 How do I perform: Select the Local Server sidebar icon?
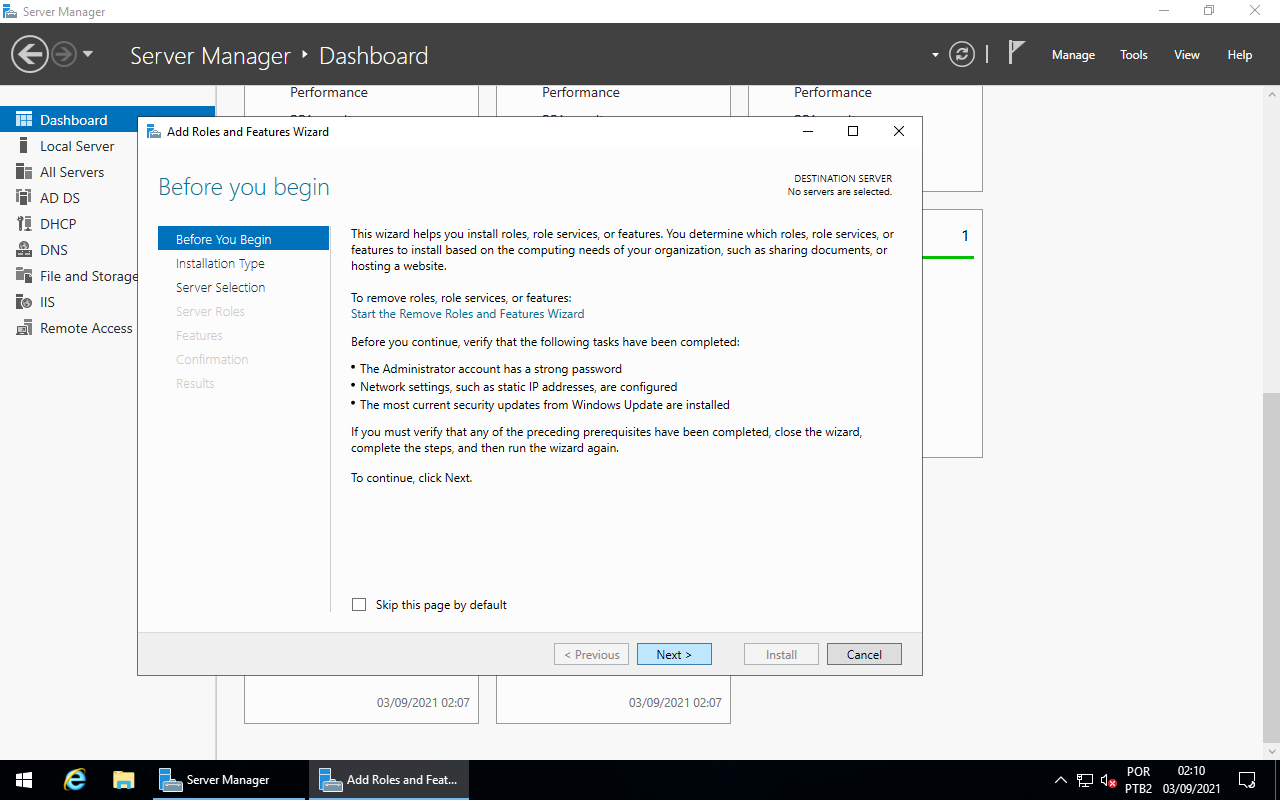click(x=24, y=146)
